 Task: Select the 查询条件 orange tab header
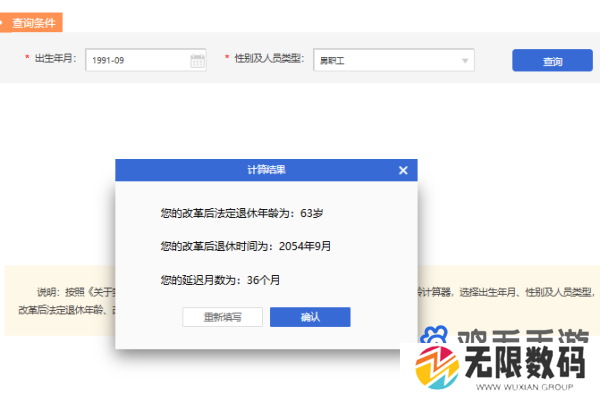31,23
